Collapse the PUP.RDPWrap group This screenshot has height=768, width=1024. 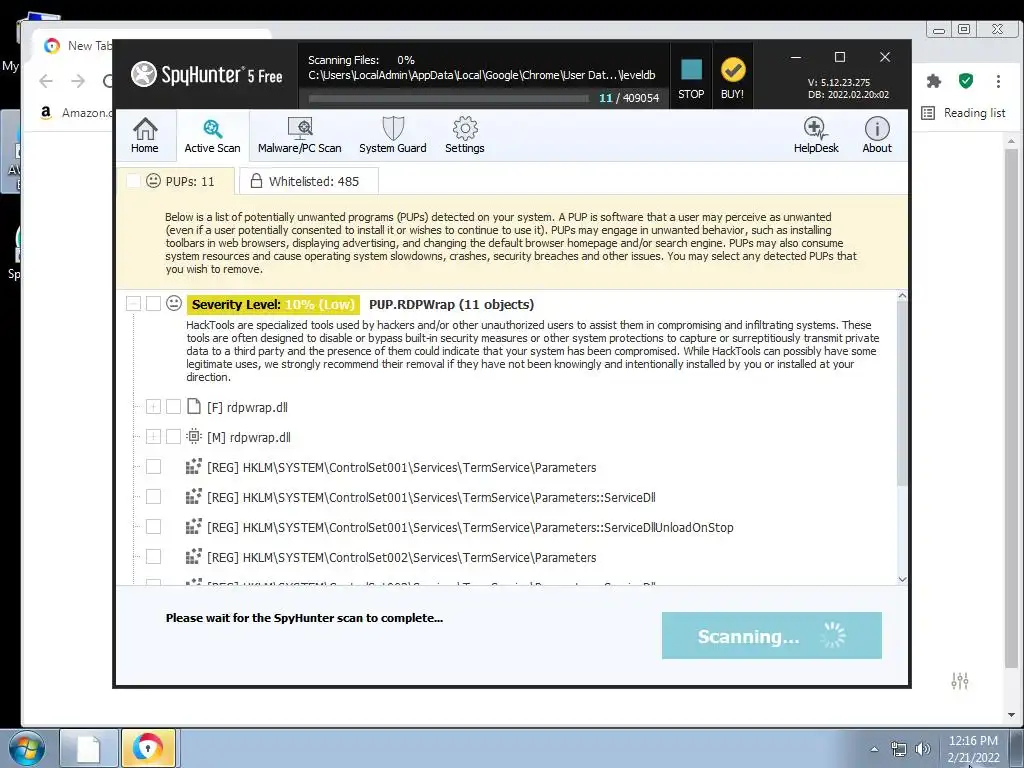[133, 304]
